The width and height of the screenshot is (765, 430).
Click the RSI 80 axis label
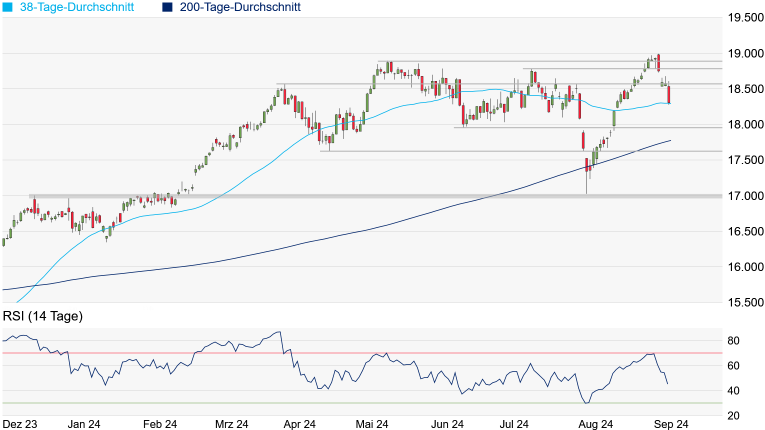[x=734, y=341]
